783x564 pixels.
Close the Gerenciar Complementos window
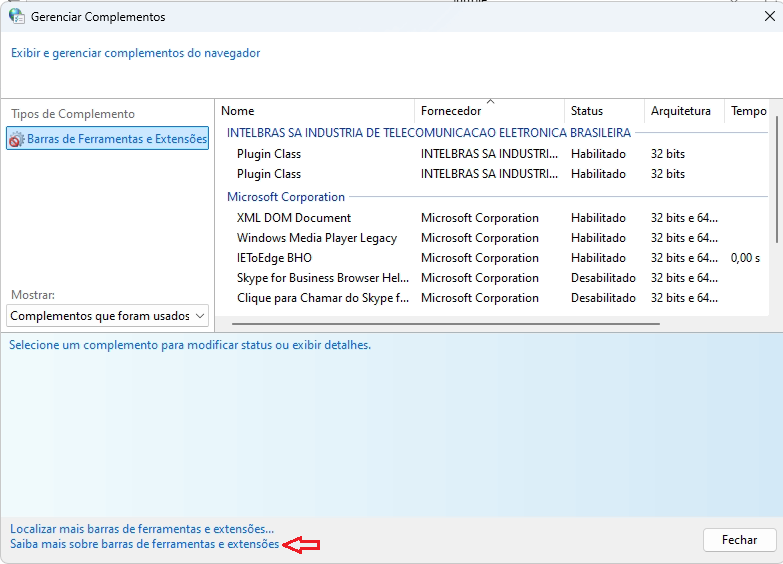click(x=770, y=16)
